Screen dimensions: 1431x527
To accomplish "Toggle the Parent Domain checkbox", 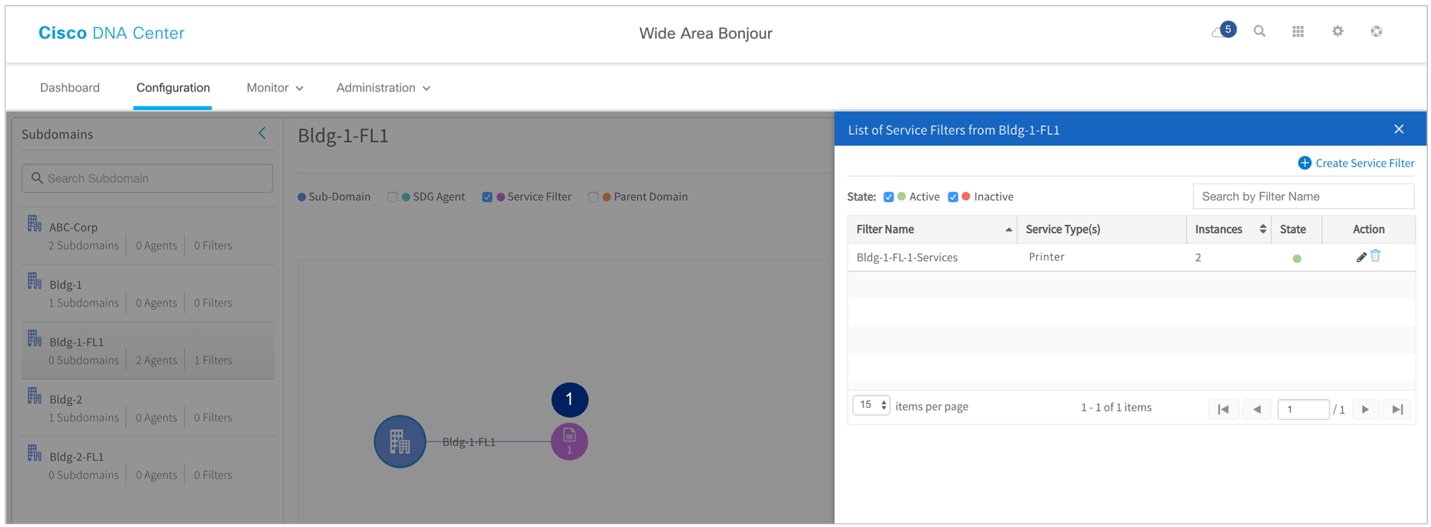I will coord(593,197).
